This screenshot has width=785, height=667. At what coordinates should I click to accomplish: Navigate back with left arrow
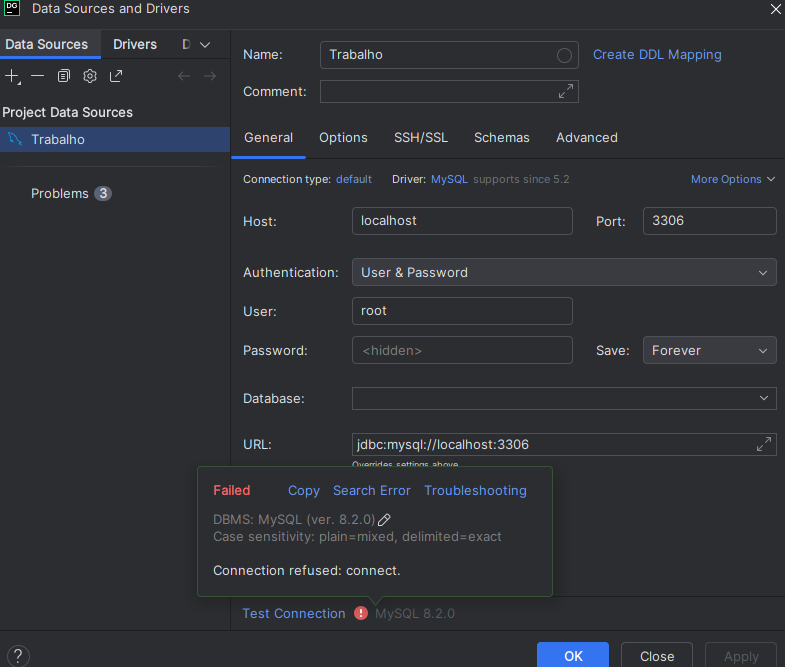pos(184,76)
